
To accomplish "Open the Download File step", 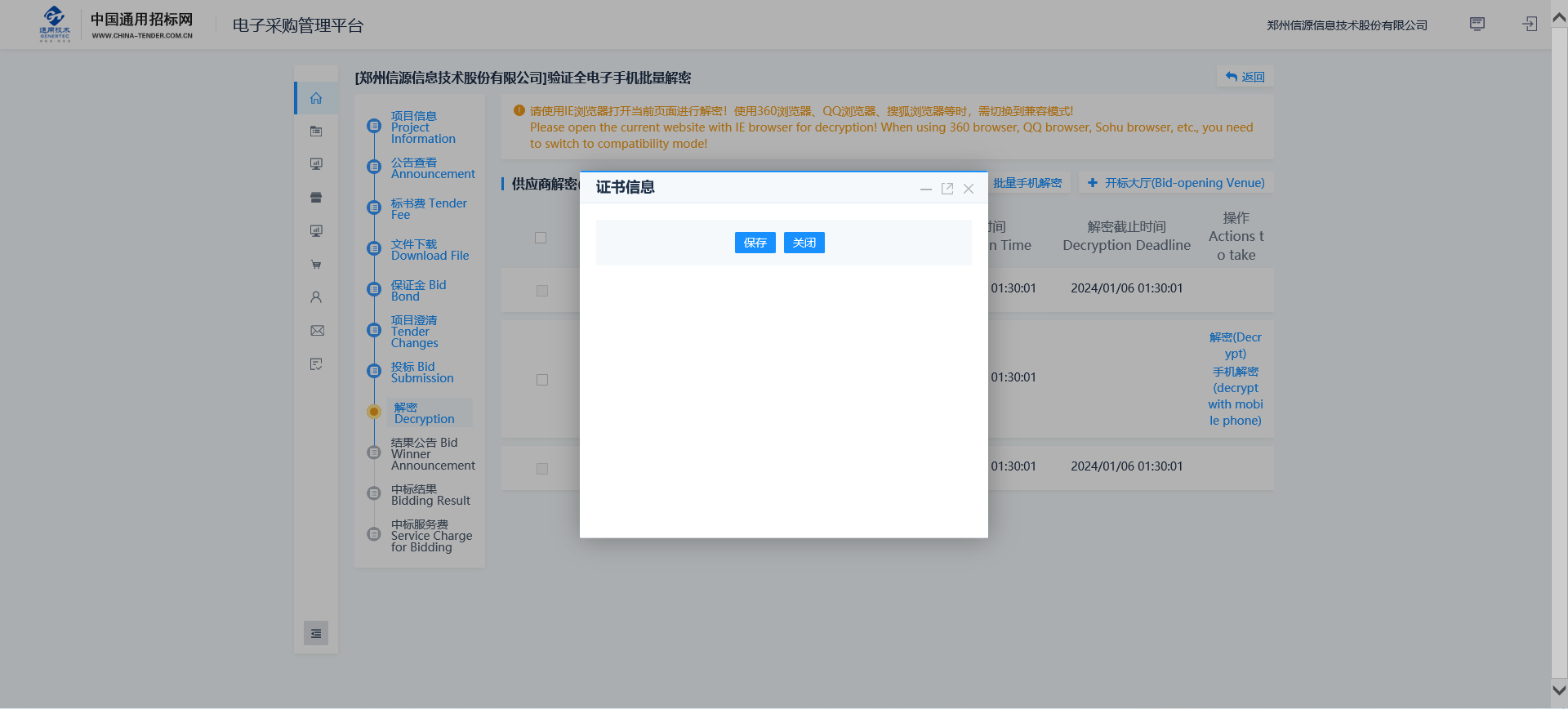I will tap(430, 250).
